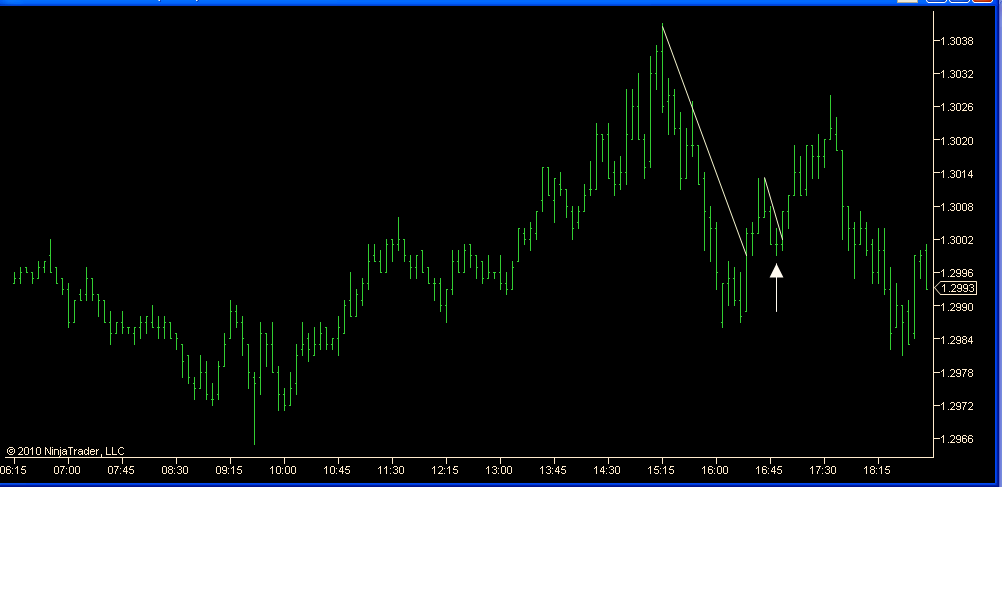Click the 10:00 time axis label
Image resolution: width=1002 pixels, height=600 pixels.
click(x=282, y=470)
